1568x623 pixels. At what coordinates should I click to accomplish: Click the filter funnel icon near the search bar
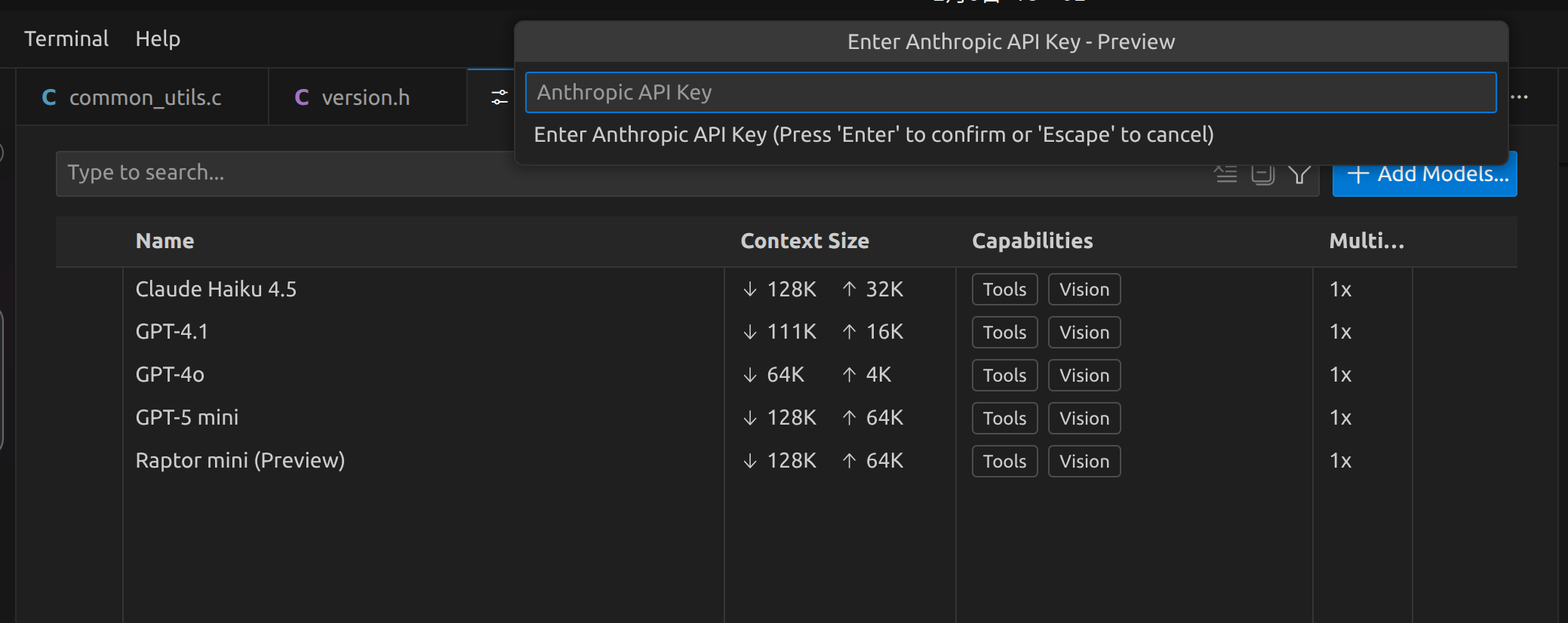pos(1300,173)
